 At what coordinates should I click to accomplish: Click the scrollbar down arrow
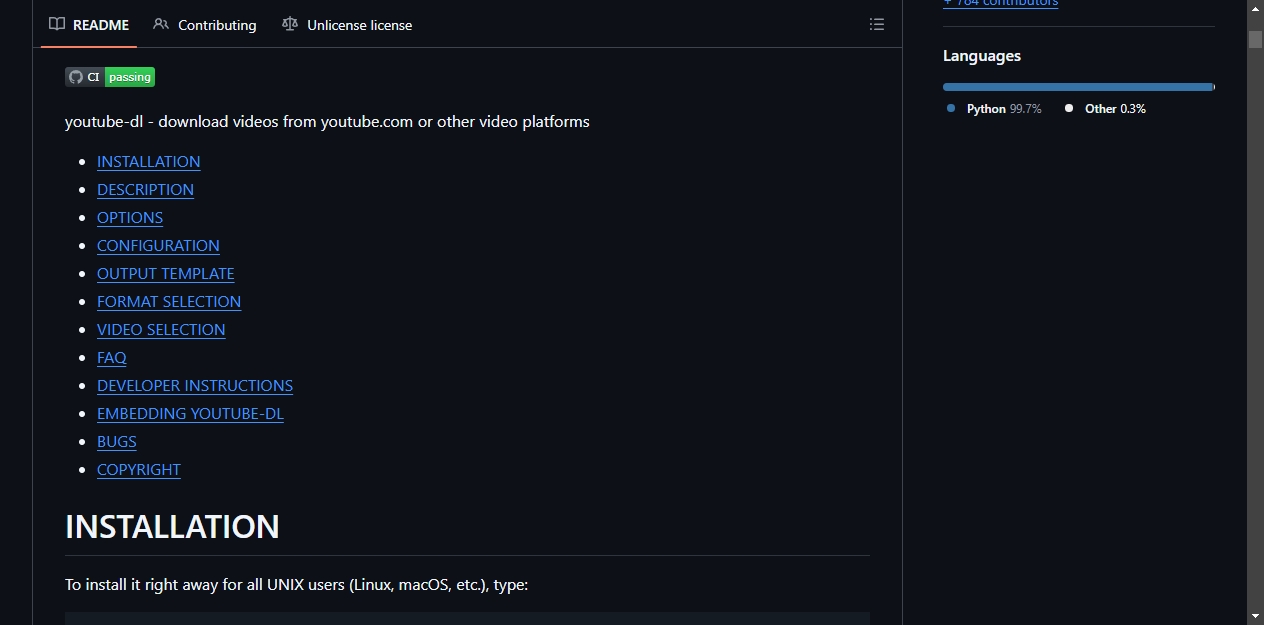1255,616
